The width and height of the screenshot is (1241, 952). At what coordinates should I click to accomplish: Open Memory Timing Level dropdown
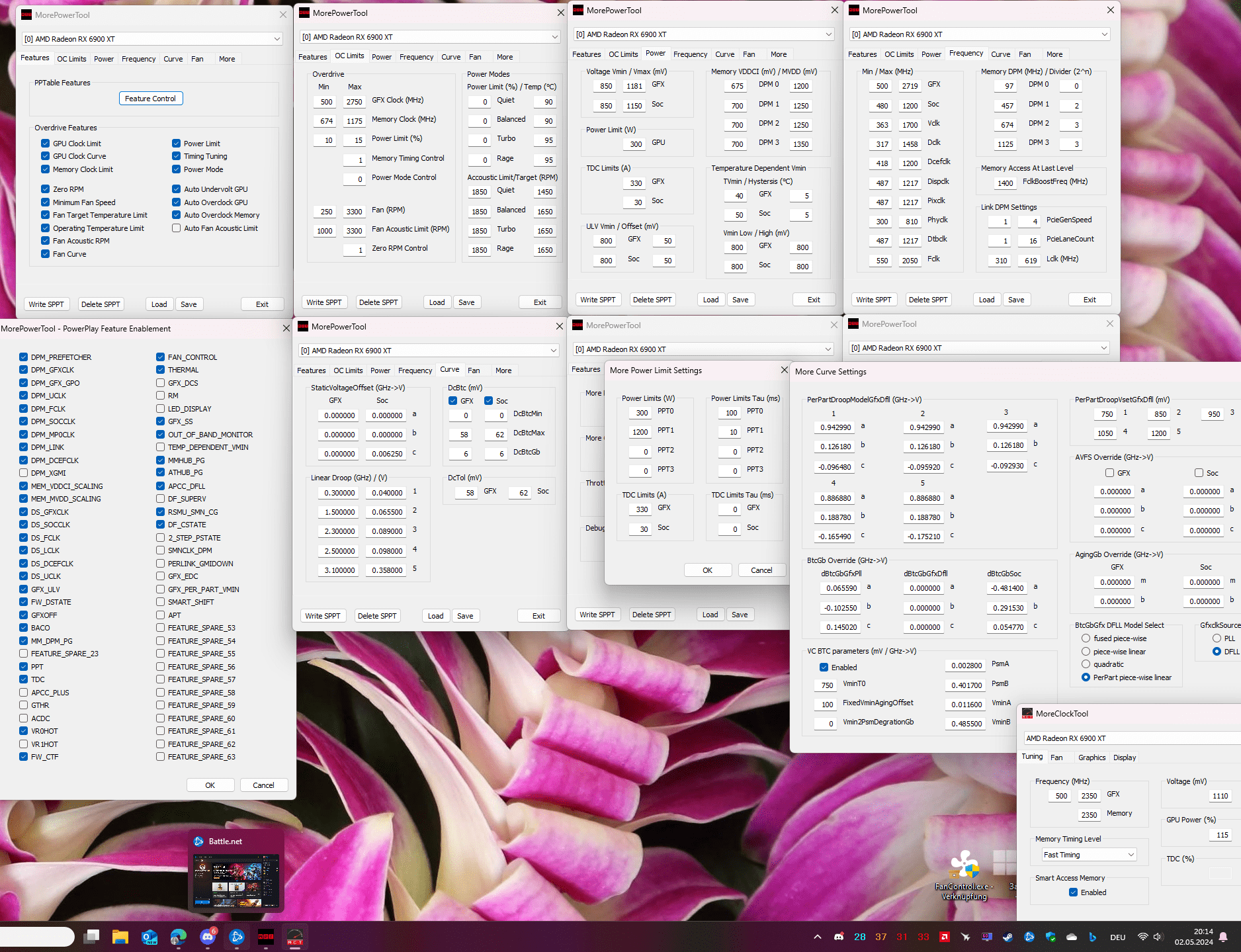[1089, 855]
